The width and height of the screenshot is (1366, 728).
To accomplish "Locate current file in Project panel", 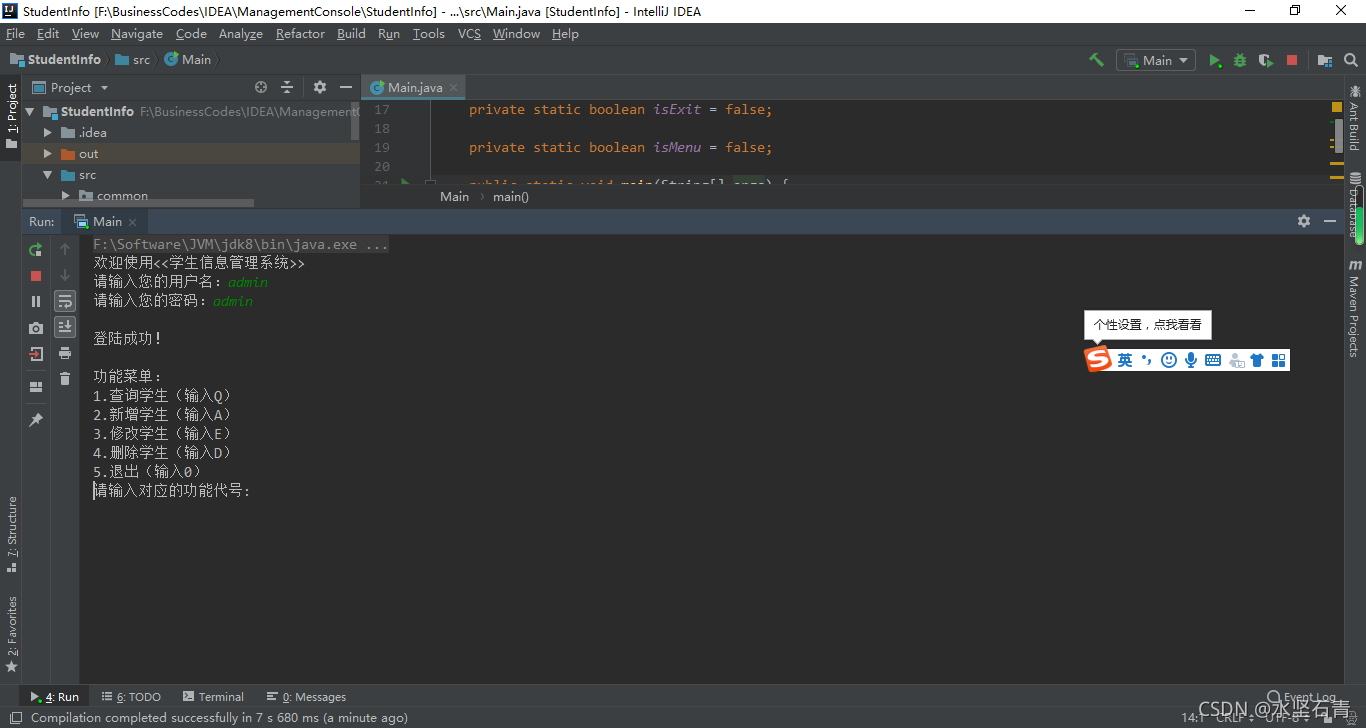I will [261, 87].
